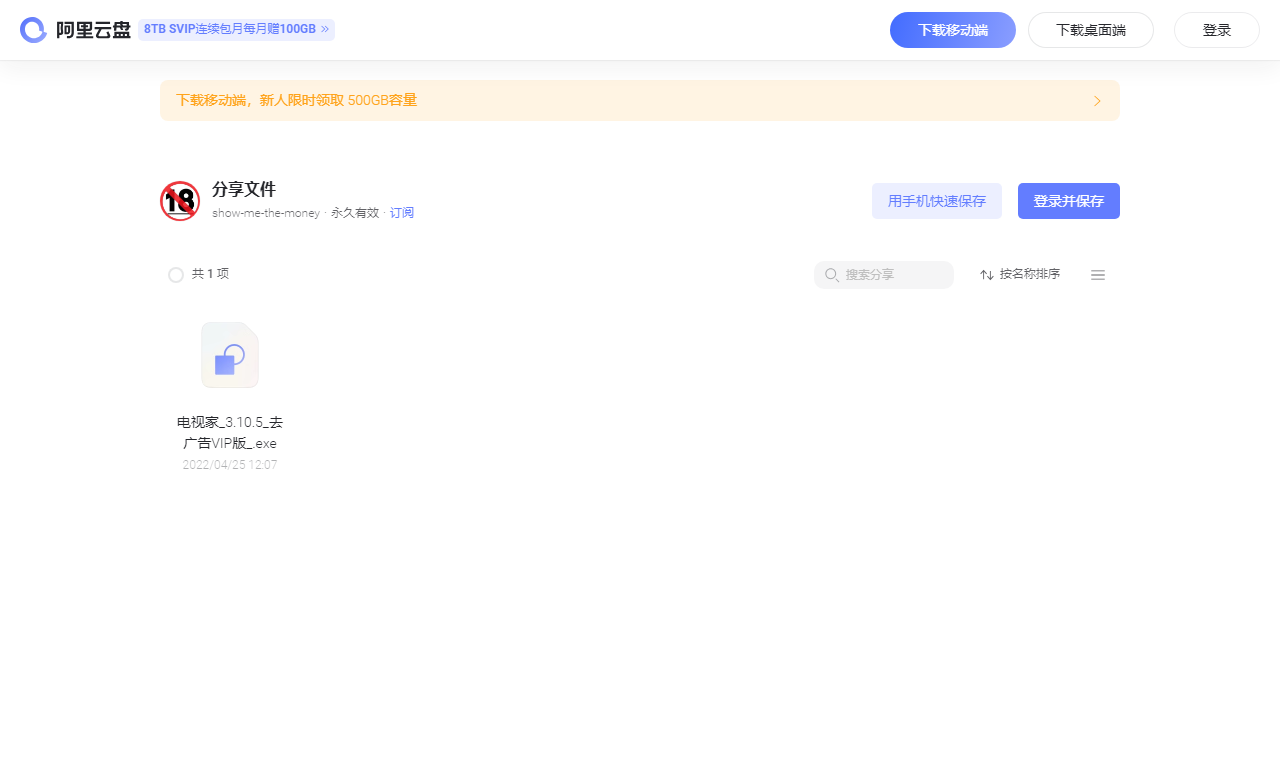The width and height of the screenshot is (1280, 768).
Task: Click the 订阅 subscribe link
Action: [x=402, y=213]
